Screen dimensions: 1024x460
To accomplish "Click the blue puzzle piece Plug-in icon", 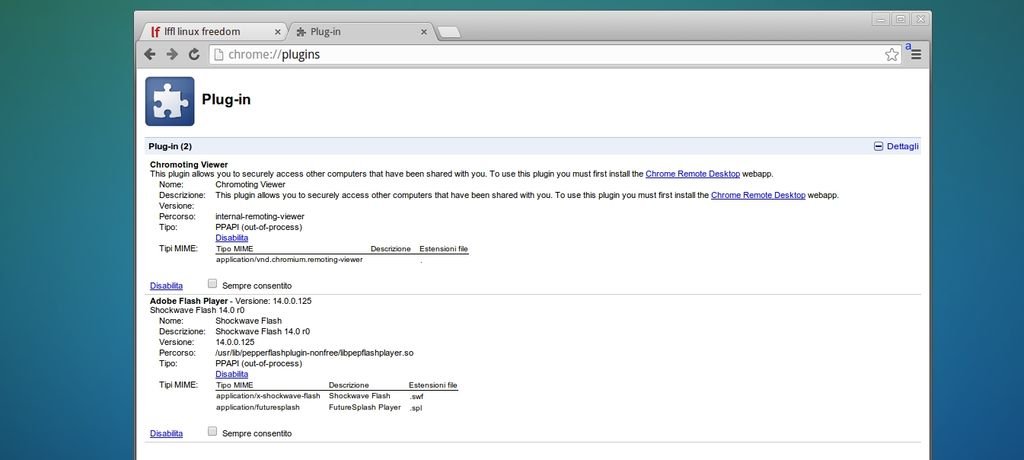I will pyautogui.click(x=170, y=101).
